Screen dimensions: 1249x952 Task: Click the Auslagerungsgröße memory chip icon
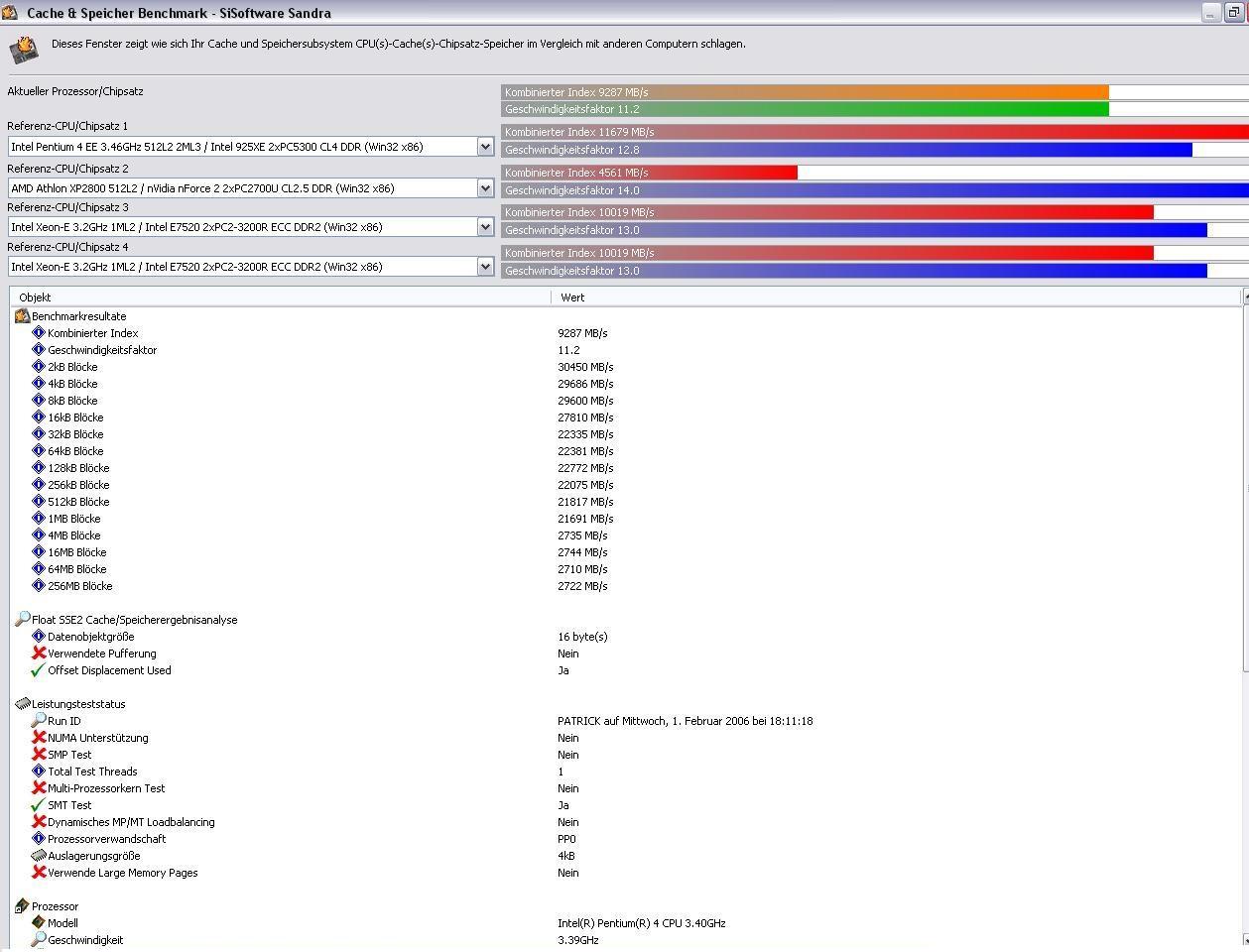39,856
